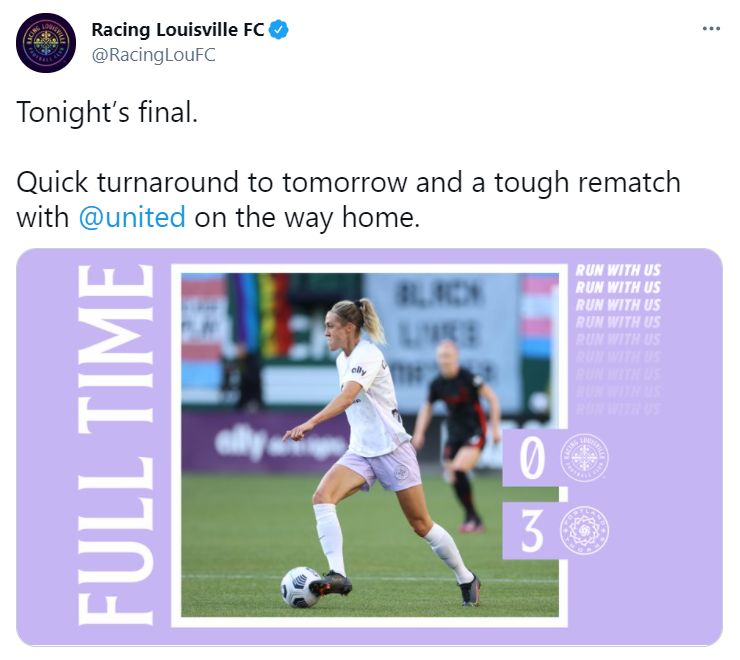Click the opposing player in black kit
This screenshot has height=660, width=740.
tap(458, 434)
